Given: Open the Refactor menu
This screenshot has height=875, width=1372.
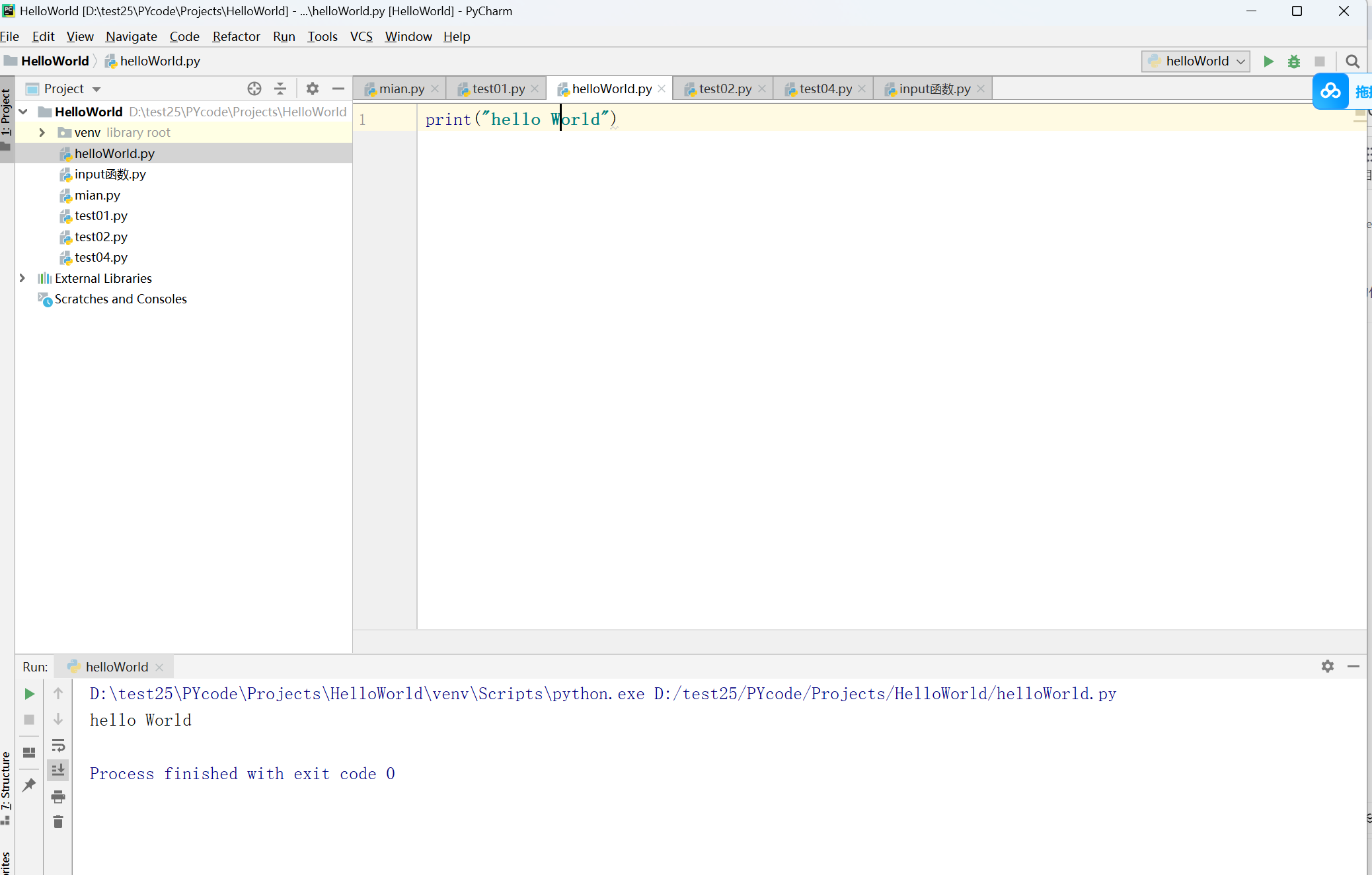Looking at the screenshot, I should pyautogui.click(x=236, y=36).
